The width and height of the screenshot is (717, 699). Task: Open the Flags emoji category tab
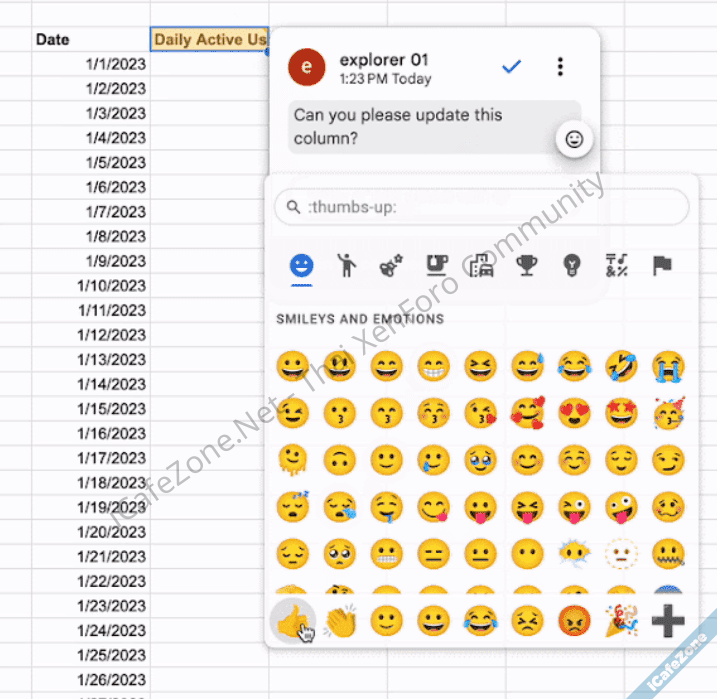click(662, 265)
